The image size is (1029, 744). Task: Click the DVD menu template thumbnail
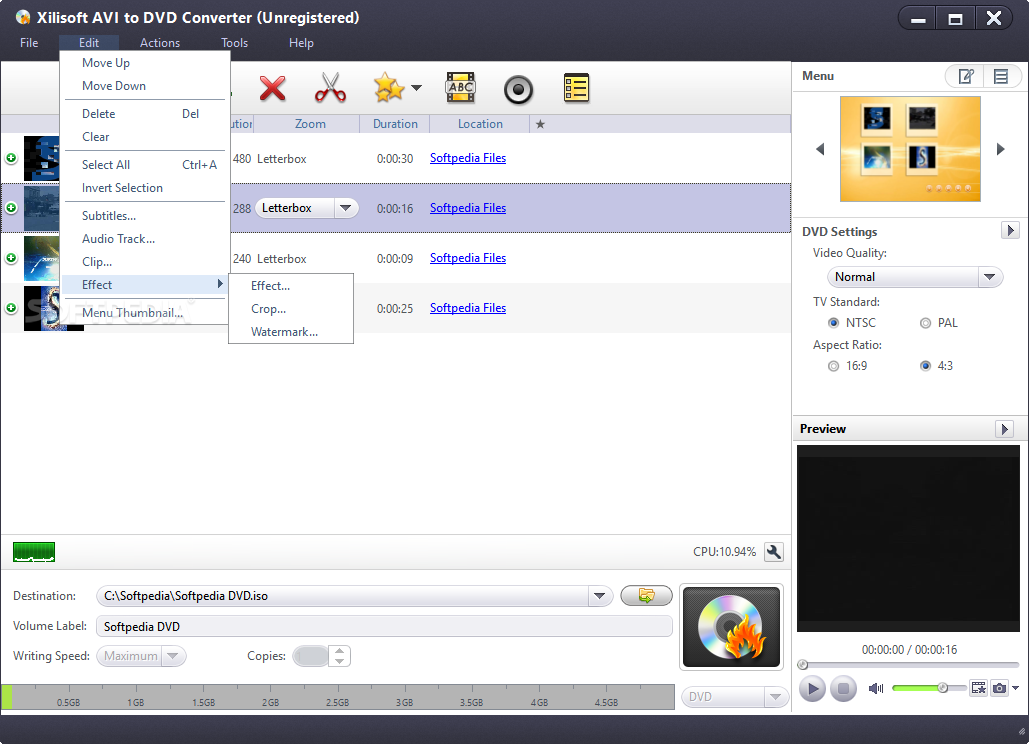[x=910, y=149]
